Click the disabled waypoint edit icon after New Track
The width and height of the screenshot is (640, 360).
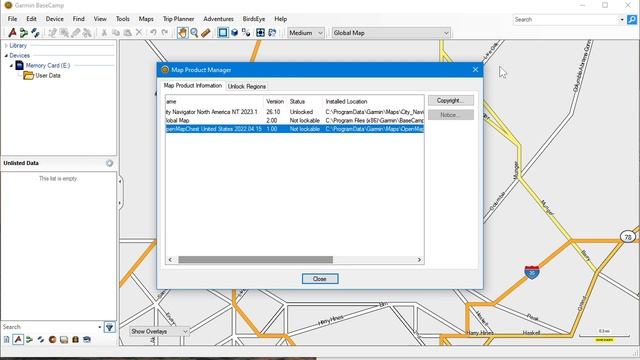(x=53, y=33)
